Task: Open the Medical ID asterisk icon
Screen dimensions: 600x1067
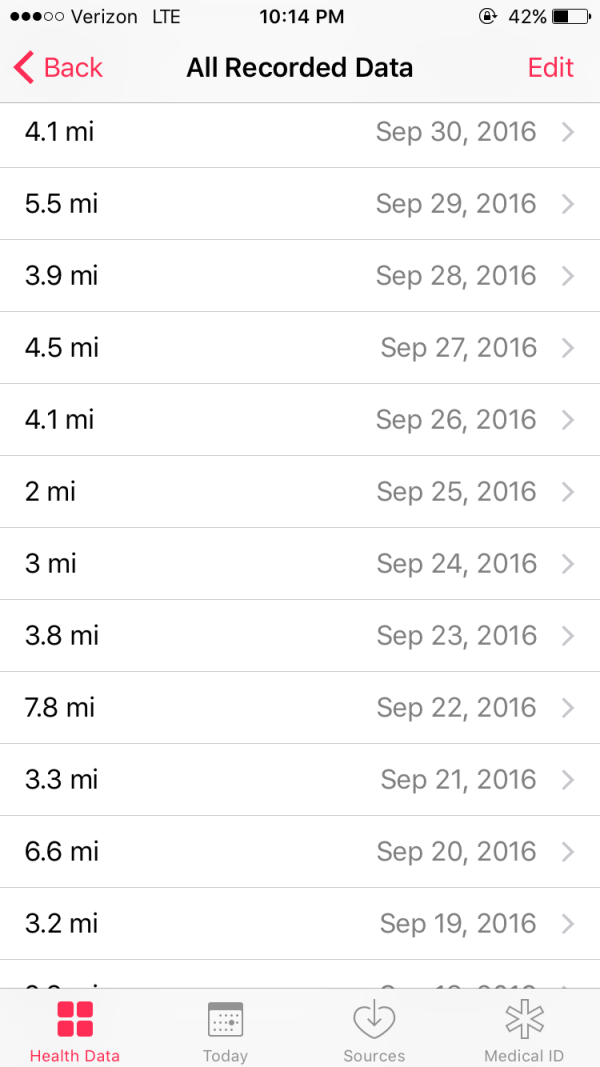Action: [x=524, y=1019]
